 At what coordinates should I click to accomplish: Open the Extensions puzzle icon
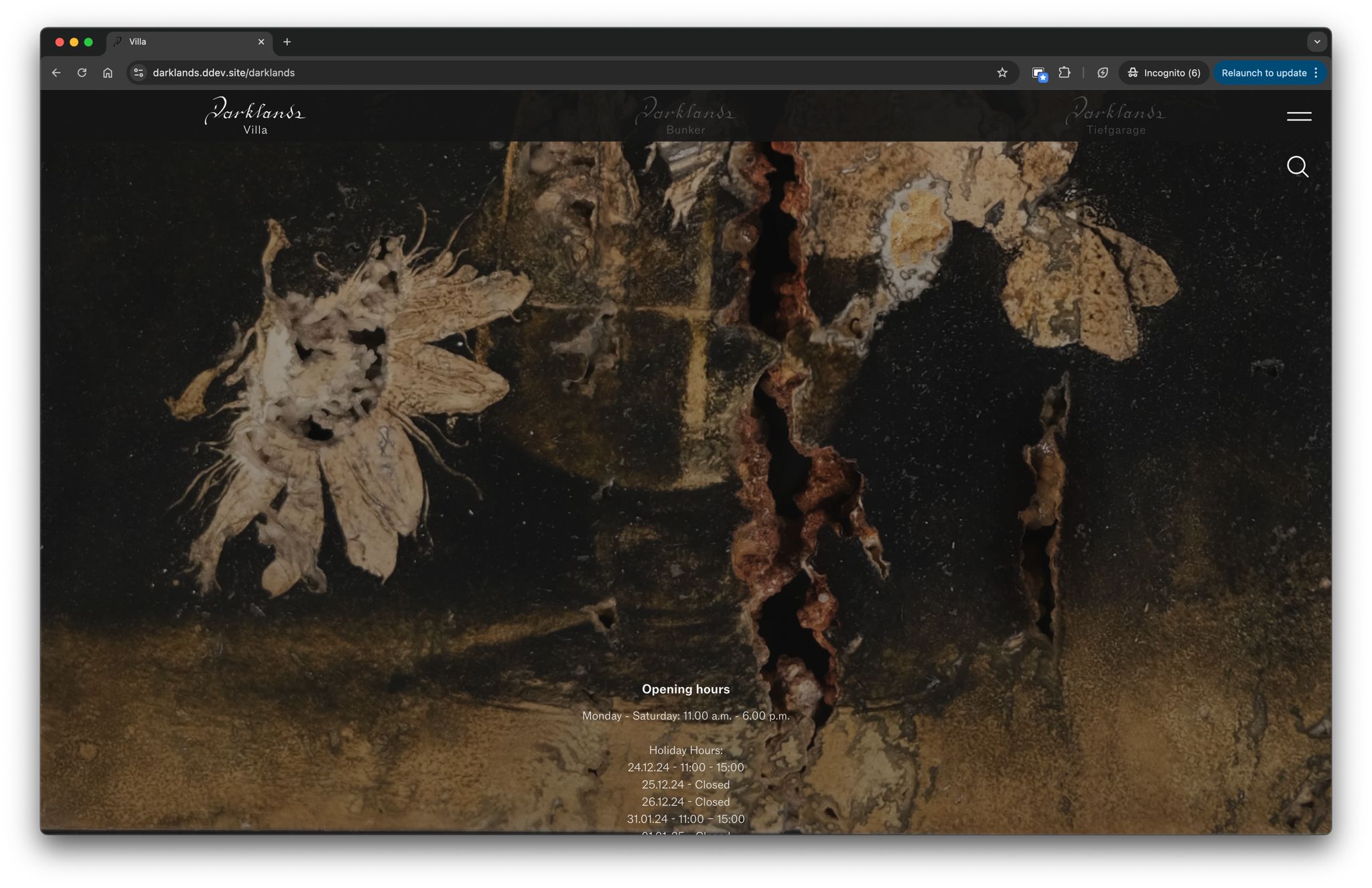pyautogui.click(x=1064, y=73)
